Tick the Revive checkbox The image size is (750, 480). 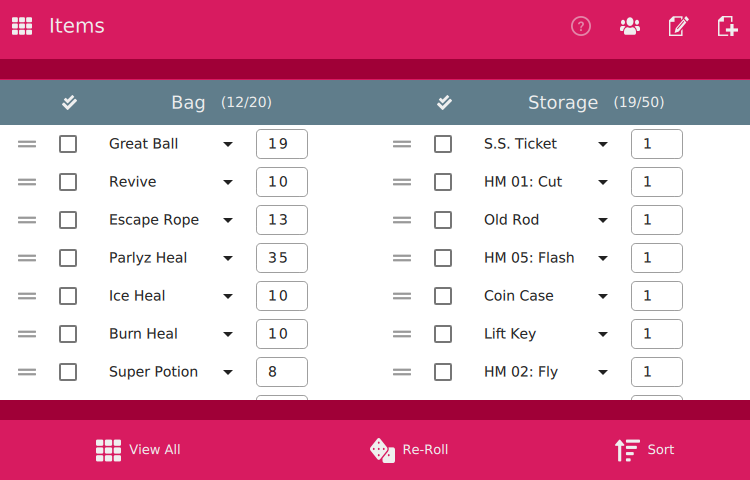tap(68, 182)
